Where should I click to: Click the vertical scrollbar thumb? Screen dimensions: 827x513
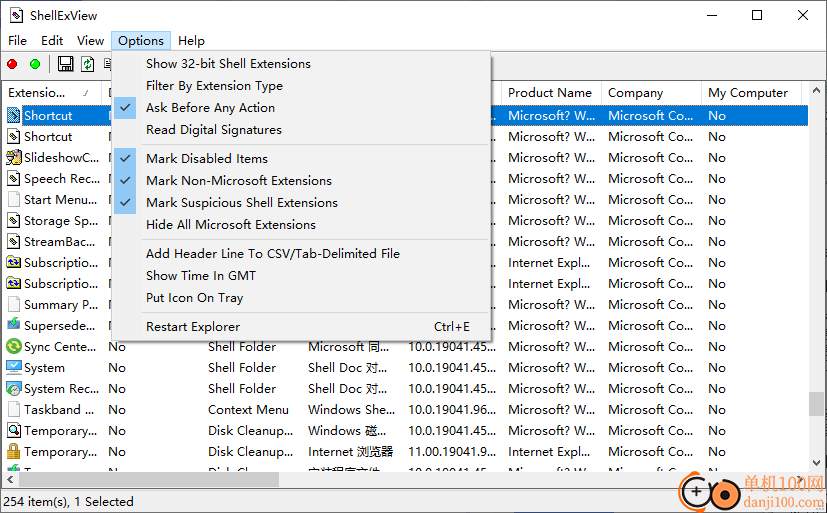pos(816,404)
